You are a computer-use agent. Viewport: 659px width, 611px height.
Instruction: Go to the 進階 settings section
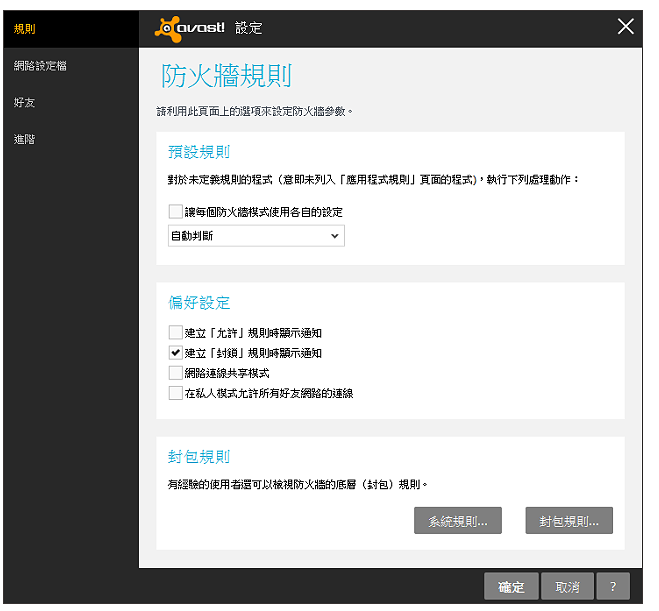point(24,139)
